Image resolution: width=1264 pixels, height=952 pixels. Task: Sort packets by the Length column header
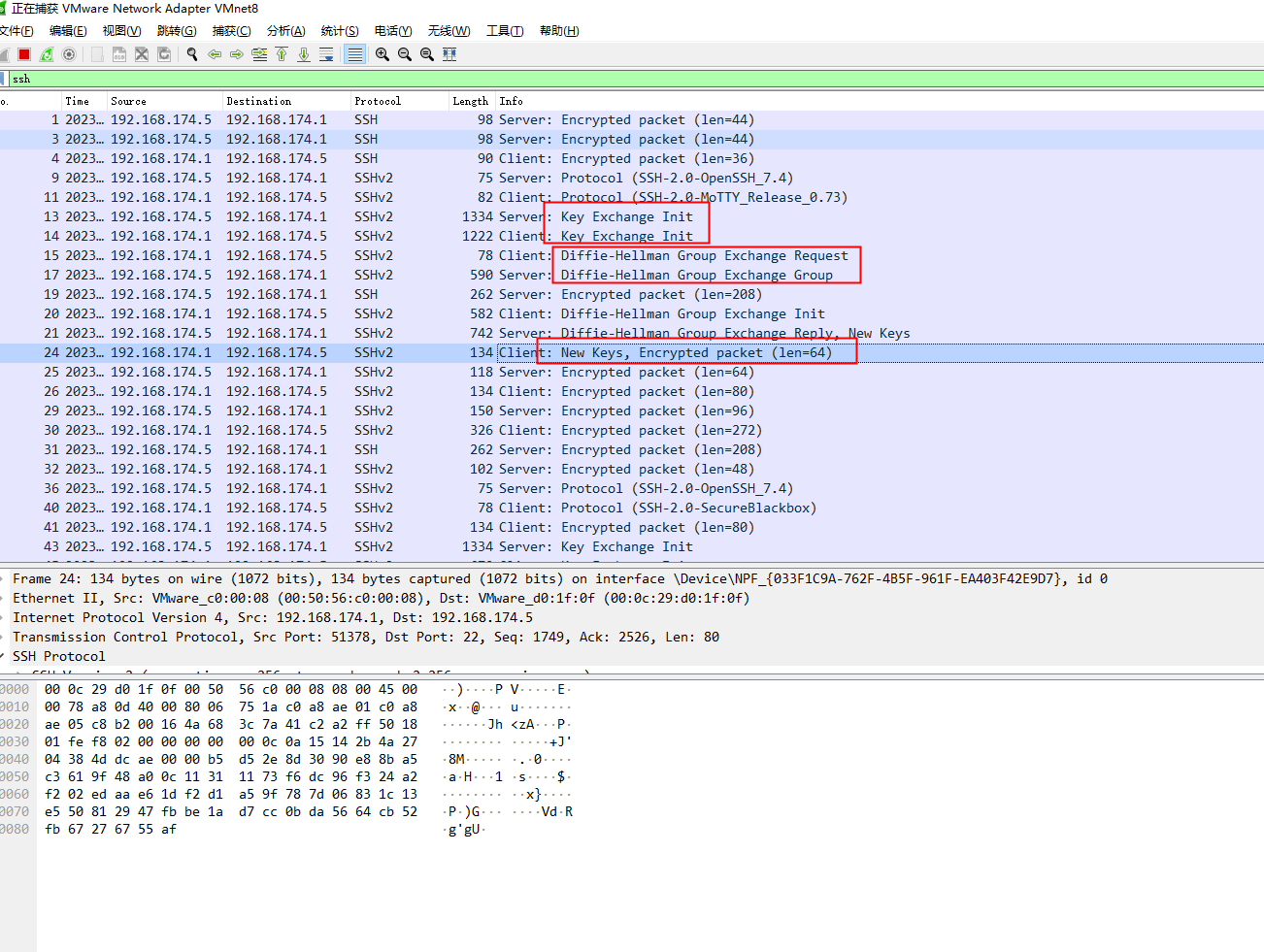click(471, 101)
